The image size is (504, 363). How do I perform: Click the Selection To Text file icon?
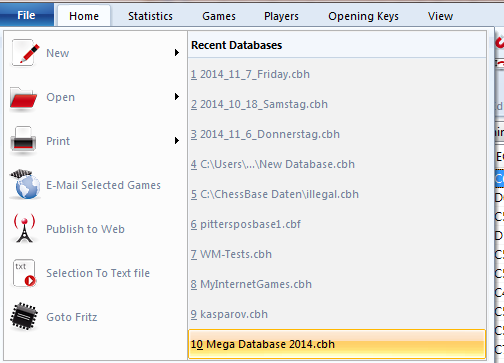[x=24, y=273]
